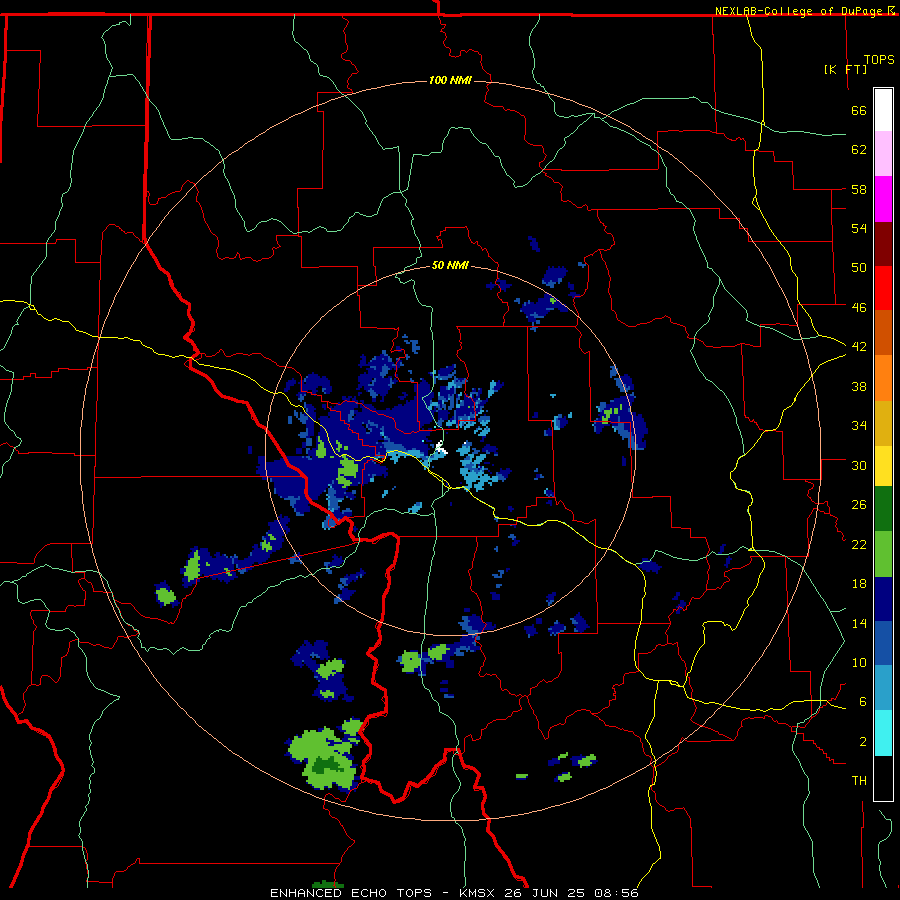The width and height of the screenshot is (900, 900).
Task: Click the [K FT] units label
Action: 845,69
